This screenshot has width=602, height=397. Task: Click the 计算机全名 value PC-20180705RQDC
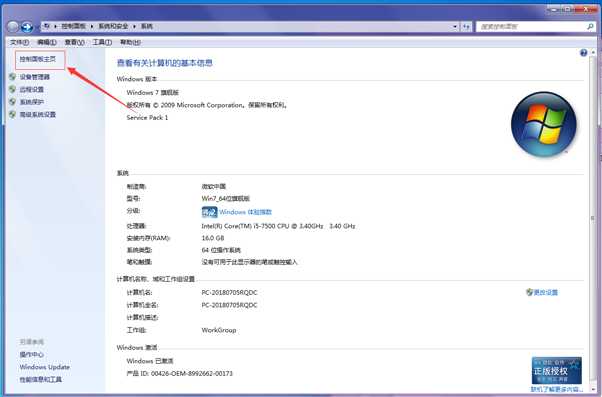point(230,305)
